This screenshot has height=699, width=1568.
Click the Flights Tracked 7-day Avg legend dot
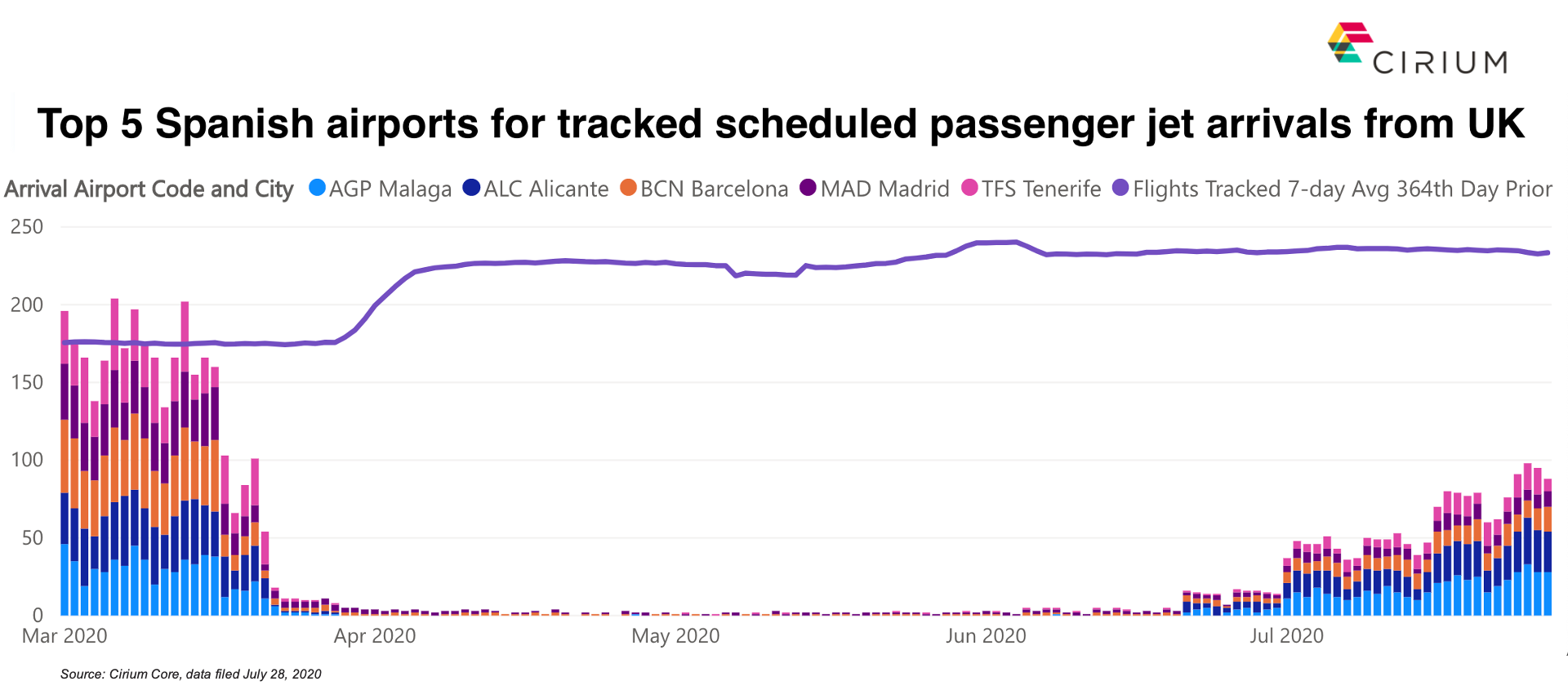(x=1120, y=188)
